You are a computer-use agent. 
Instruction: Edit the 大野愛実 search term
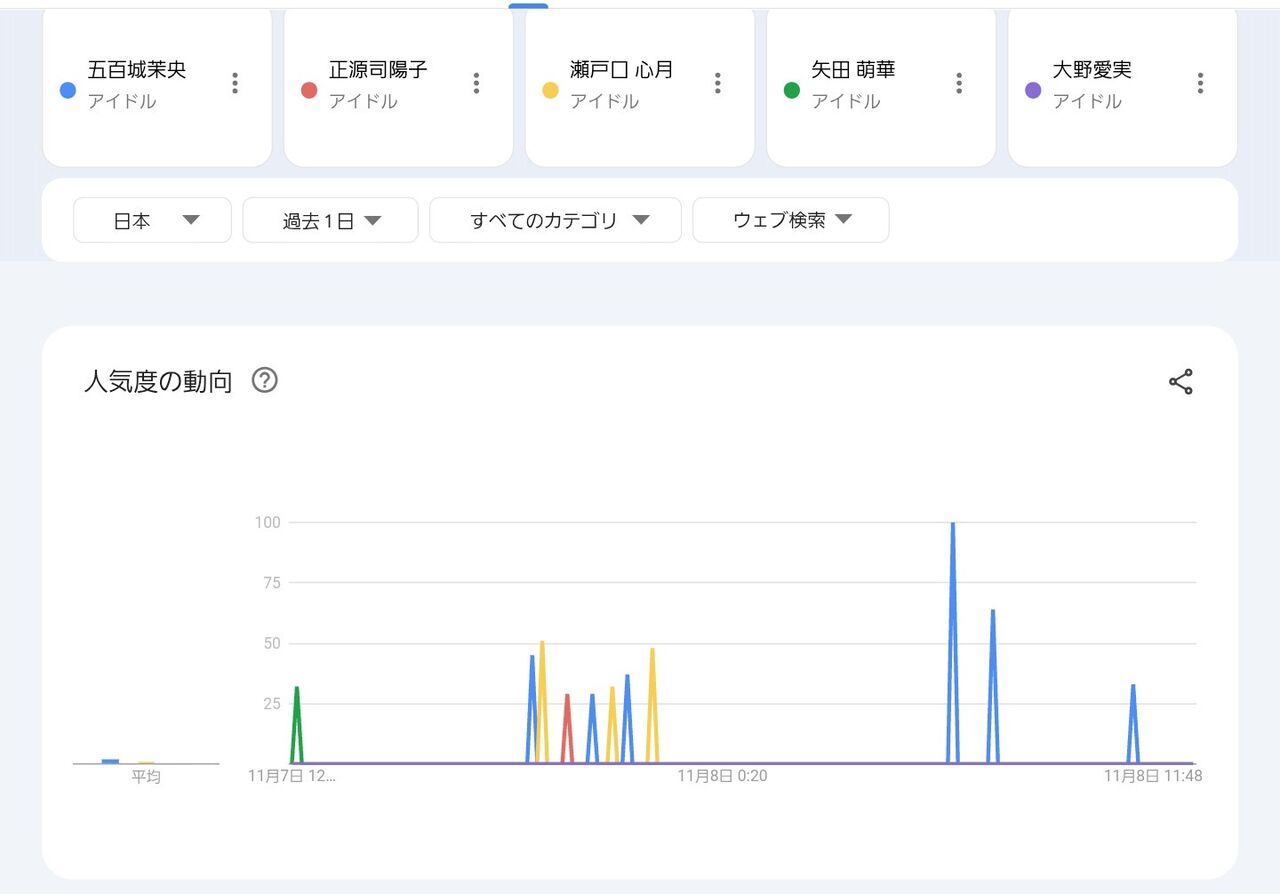1092,70
